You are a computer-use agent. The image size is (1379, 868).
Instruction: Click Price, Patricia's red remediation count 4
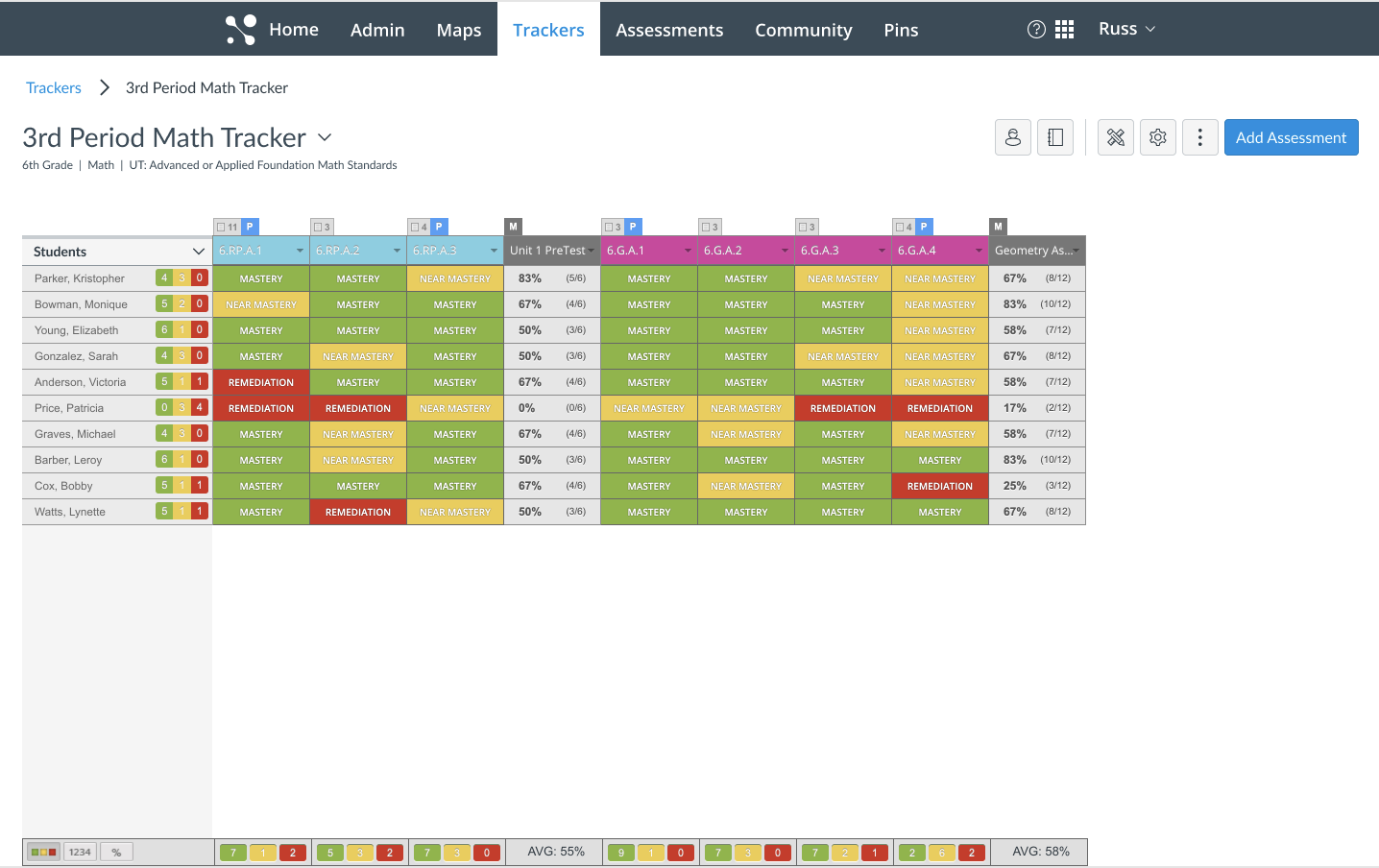click(x=200, y=407)
